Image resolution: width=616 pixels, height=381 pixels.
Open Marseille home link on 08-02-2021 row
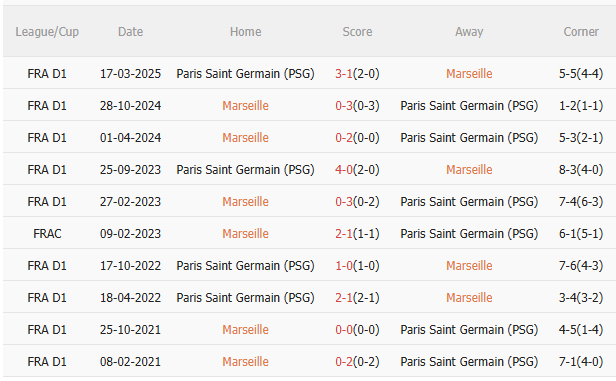246,362
